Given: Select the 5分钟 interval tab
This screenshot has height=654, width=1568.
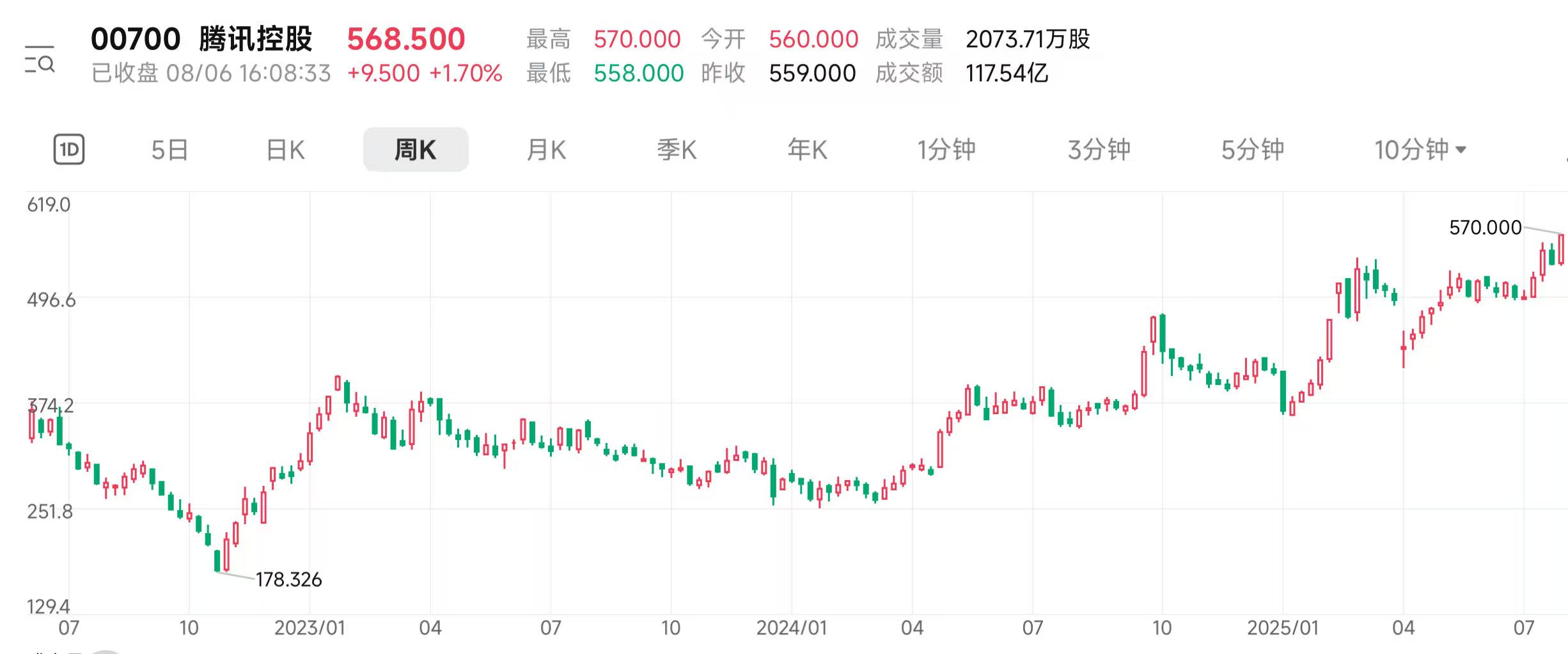Looking at the screenshot, I should (1253, 150).
